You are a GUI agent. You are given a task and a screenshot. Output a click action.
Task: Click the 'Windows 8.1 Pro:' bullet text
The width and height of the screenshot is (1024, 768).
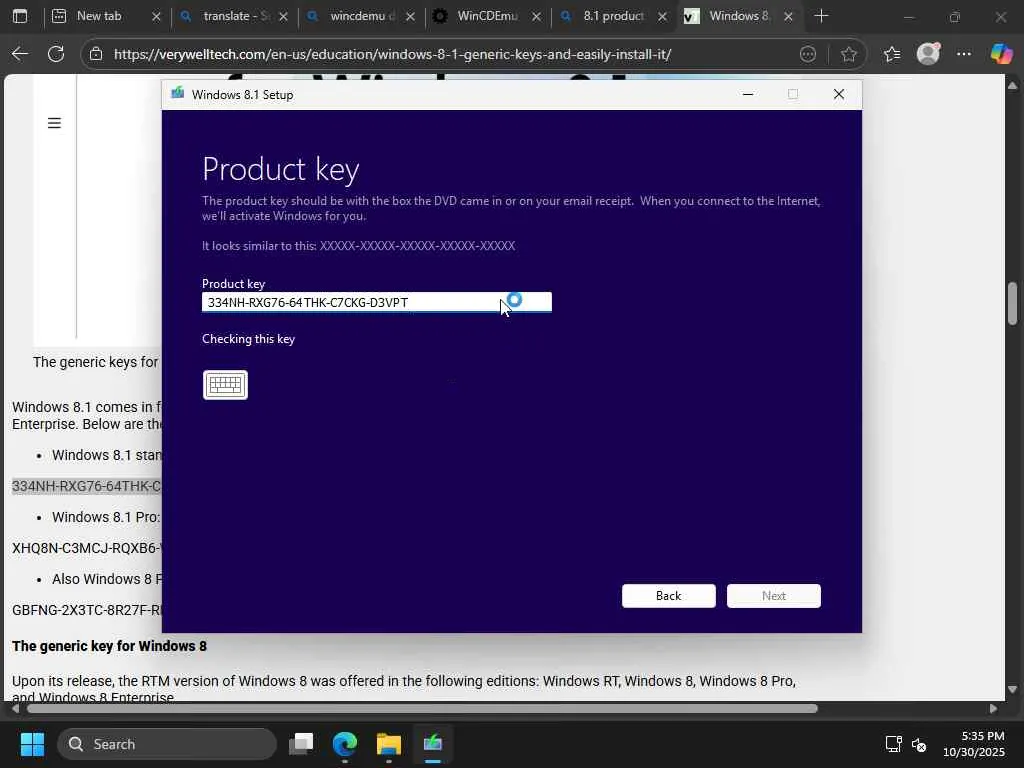click(x=106, y=517)
